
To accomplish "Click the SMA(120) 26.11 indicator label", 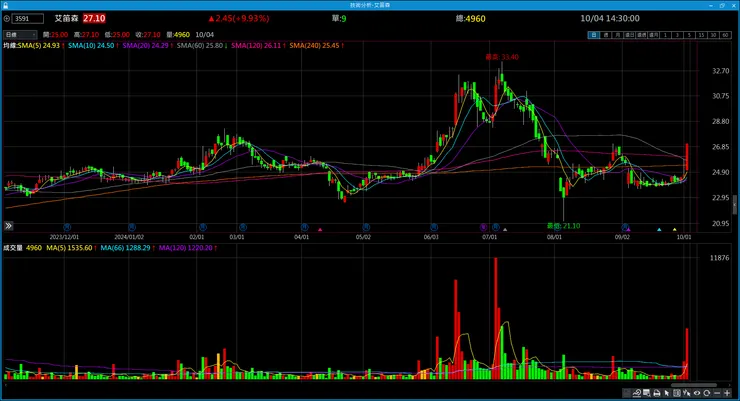I will (258, 45).
